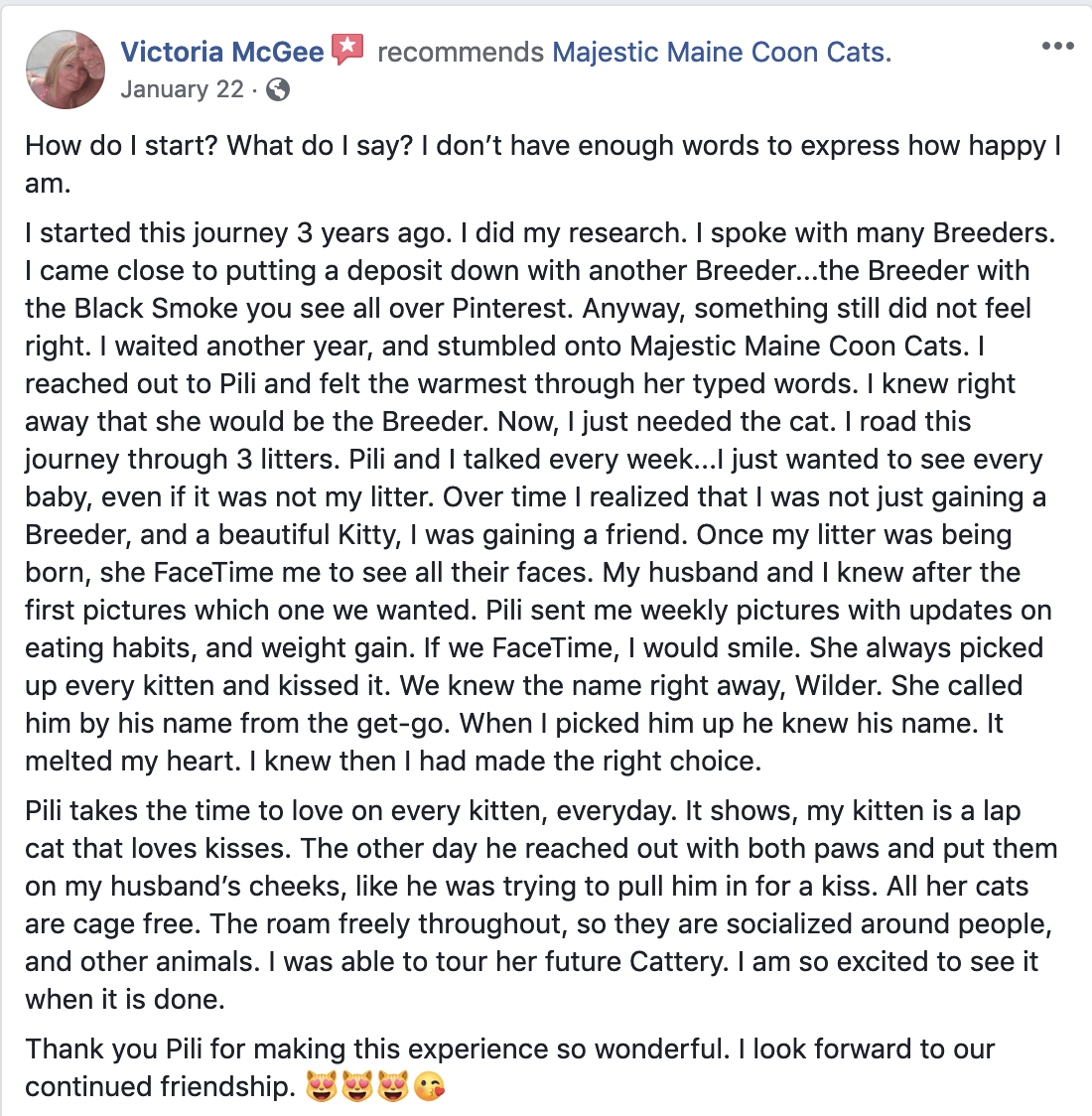Click the kissing face emoji
1092x1116 pixels.
click(430, 1088)
